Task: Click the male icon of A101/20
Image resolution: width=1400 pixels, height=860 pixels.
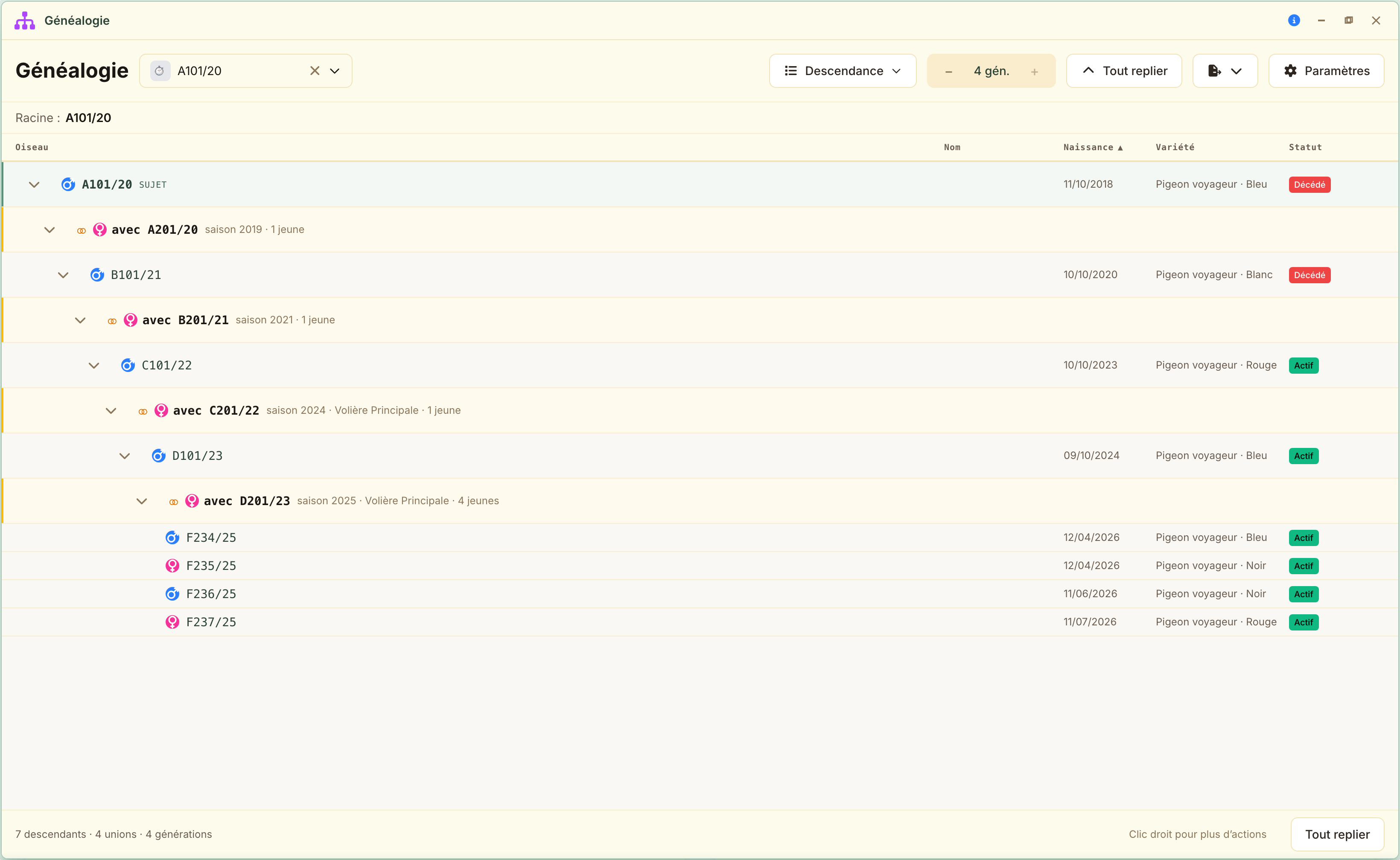Action: tap(68, 184)
